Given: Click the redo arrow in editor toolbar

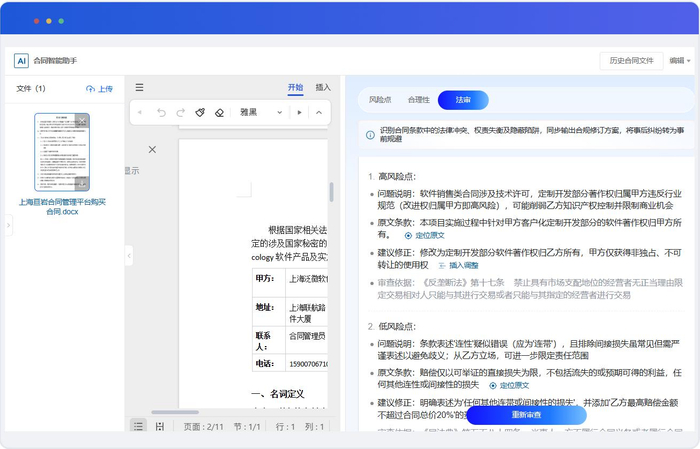Looking at the screenshot, I should (181, 113).
